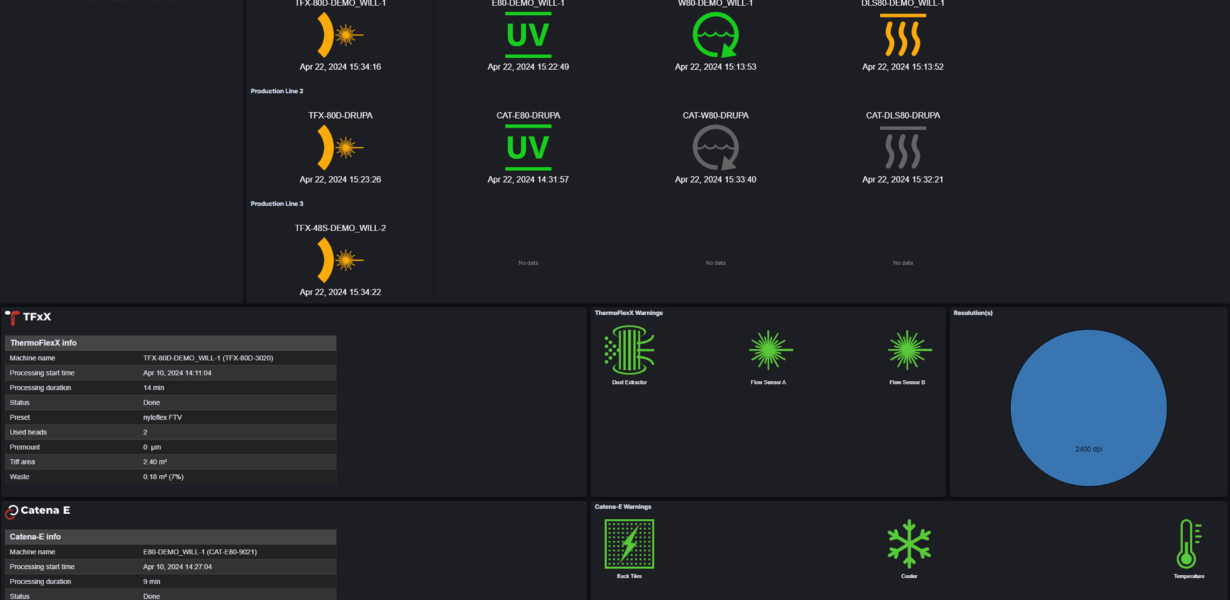Select timestamp Apr 22, 2024 15:34:22
The image size is (1230, 600).
(x=340, y=292)
